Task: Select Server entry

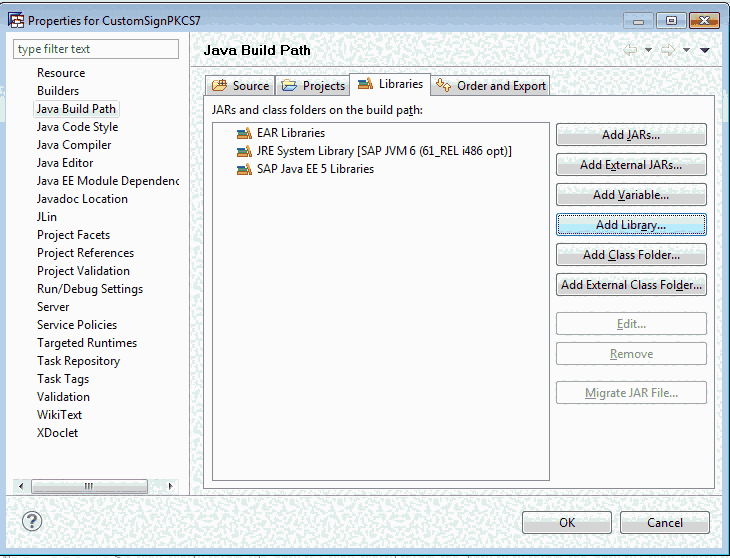Action: 53,307
